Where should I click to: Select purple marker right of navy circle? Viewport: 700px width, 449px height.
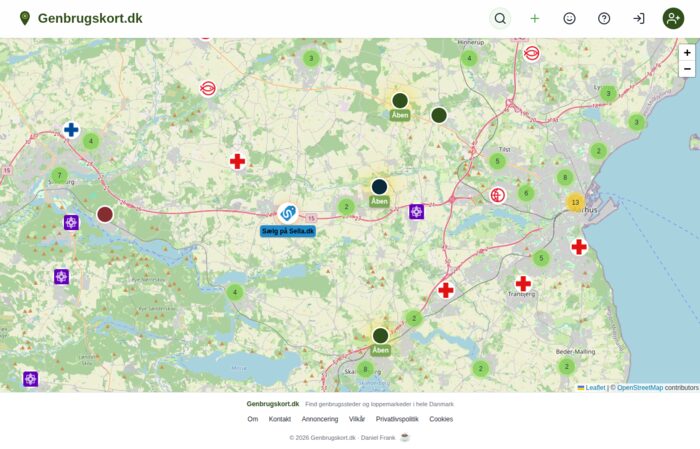coord(416,212)
